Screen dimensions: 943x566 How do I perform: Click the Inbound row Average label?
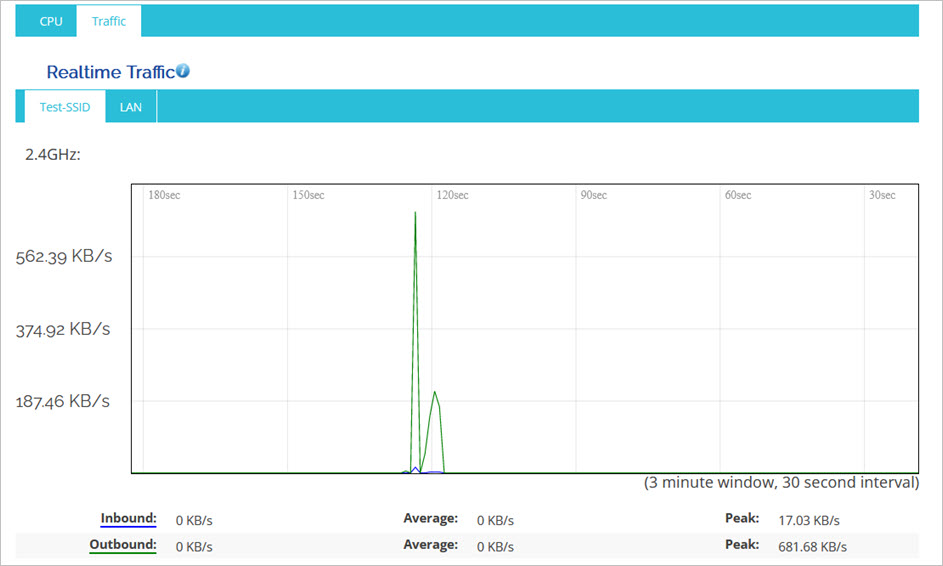(431, 518)
